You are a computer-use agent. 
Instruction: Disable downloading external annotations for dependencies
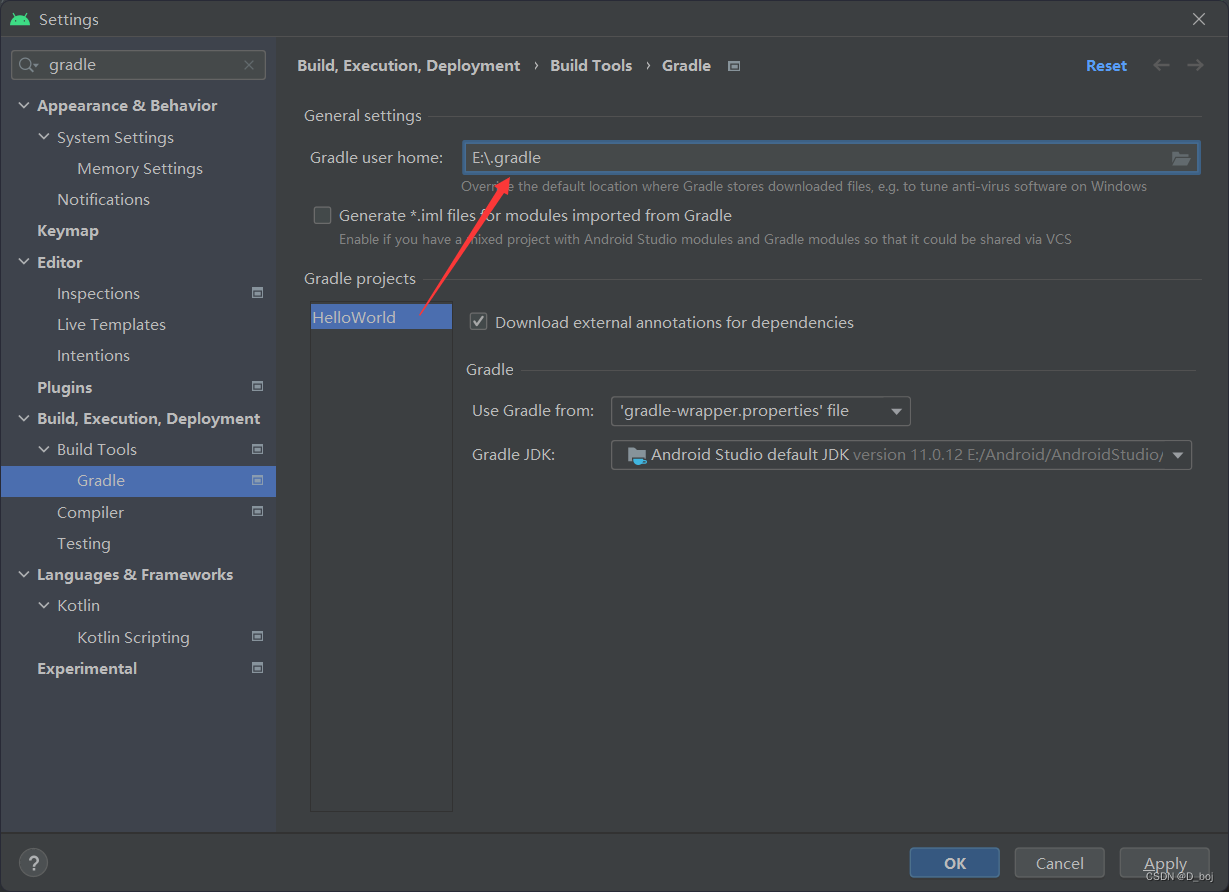tap(478, 322)
